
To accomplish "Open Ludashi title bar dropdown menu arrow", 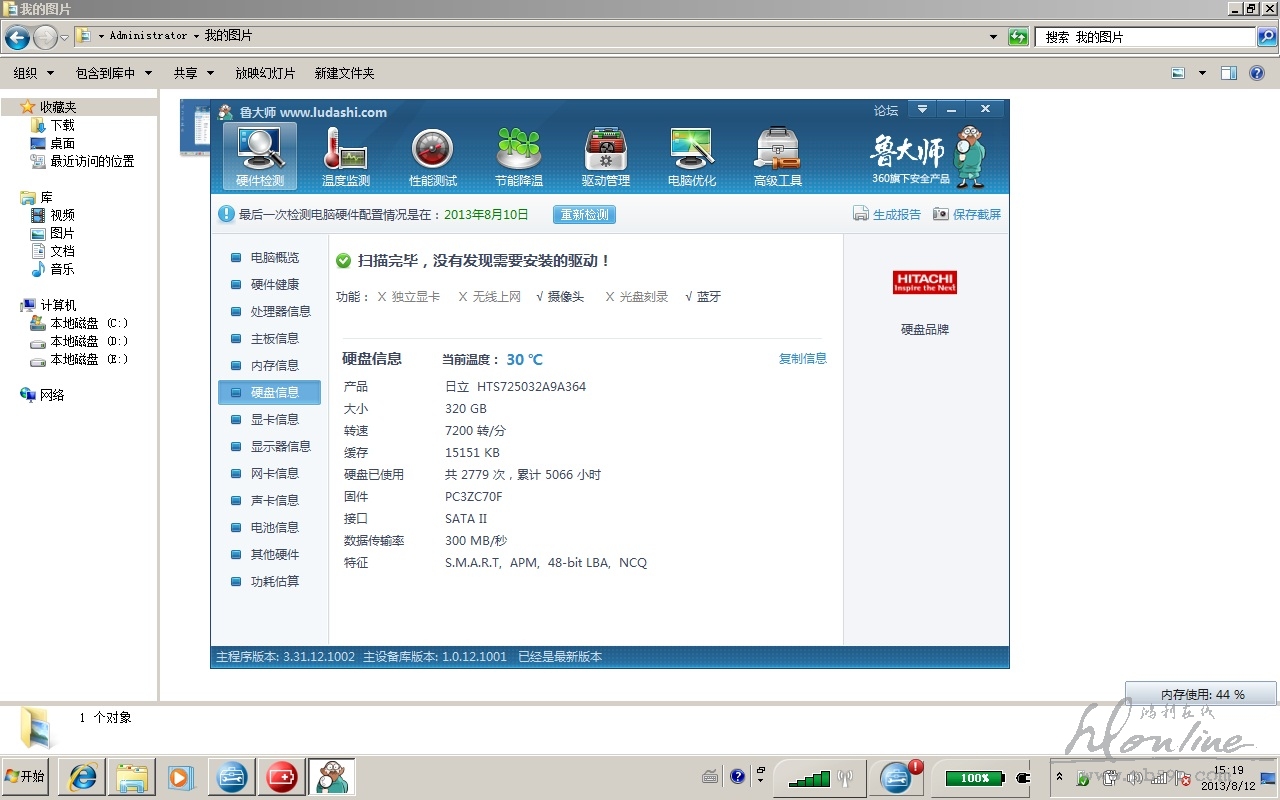I will pyautogui.click(x=922, y=109).
